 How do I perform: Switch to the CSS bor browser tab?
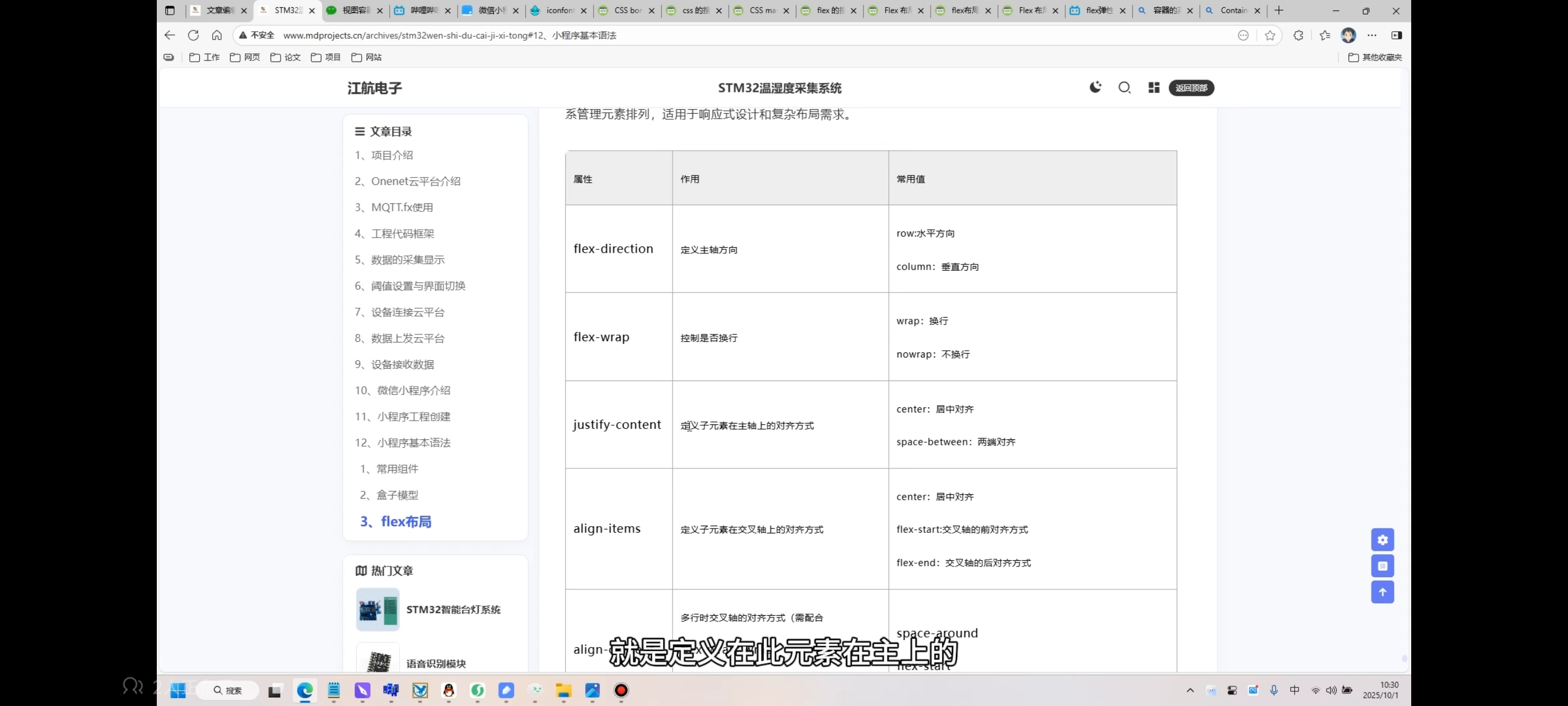click(627, 10)
